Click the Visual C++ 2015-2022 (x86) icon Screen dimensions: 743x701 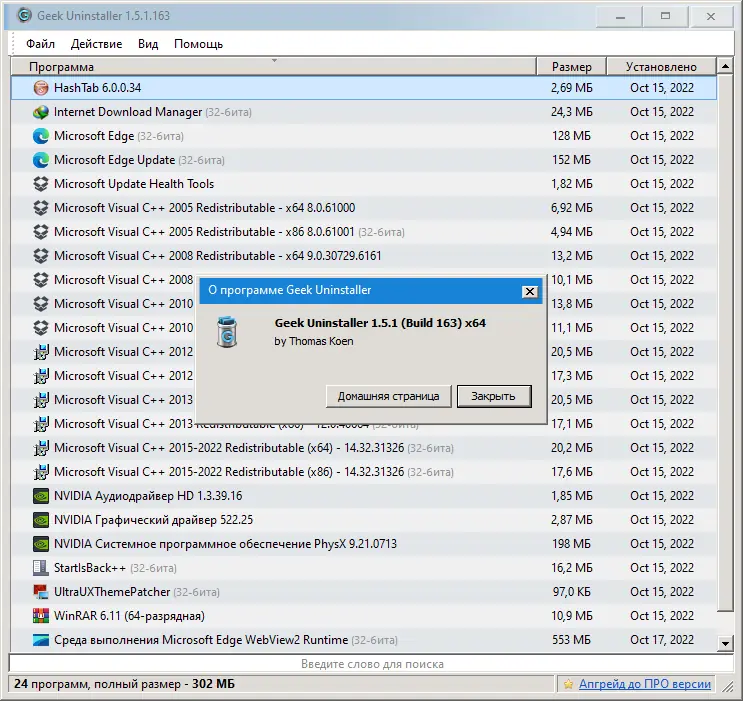pyautogui.click(x=41, y=472)
